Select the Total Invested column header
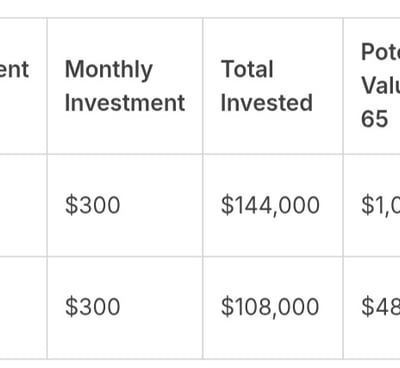This screenshot has width=400, height=368. 273,86
